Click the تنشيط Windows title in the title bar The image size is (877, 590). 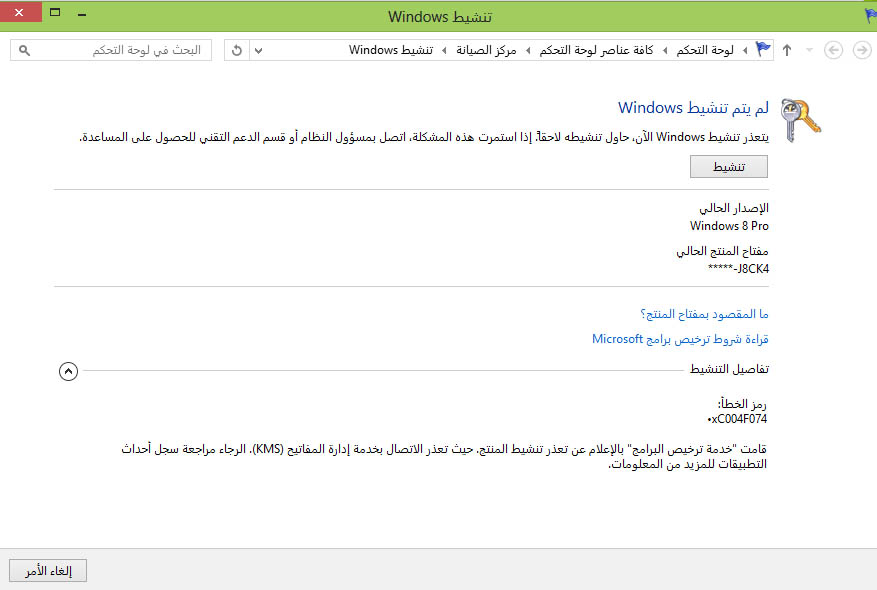[440, 17]
